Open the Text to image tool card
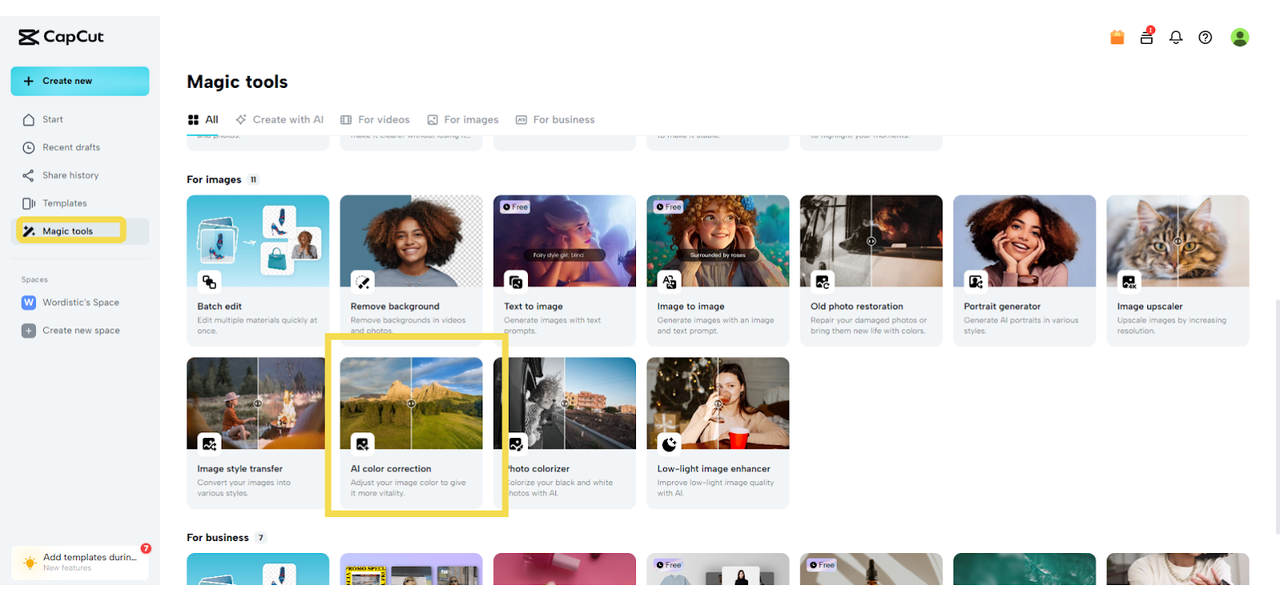Image resolution: width=1280 pixels, height=601 pixels. [564, 270]
